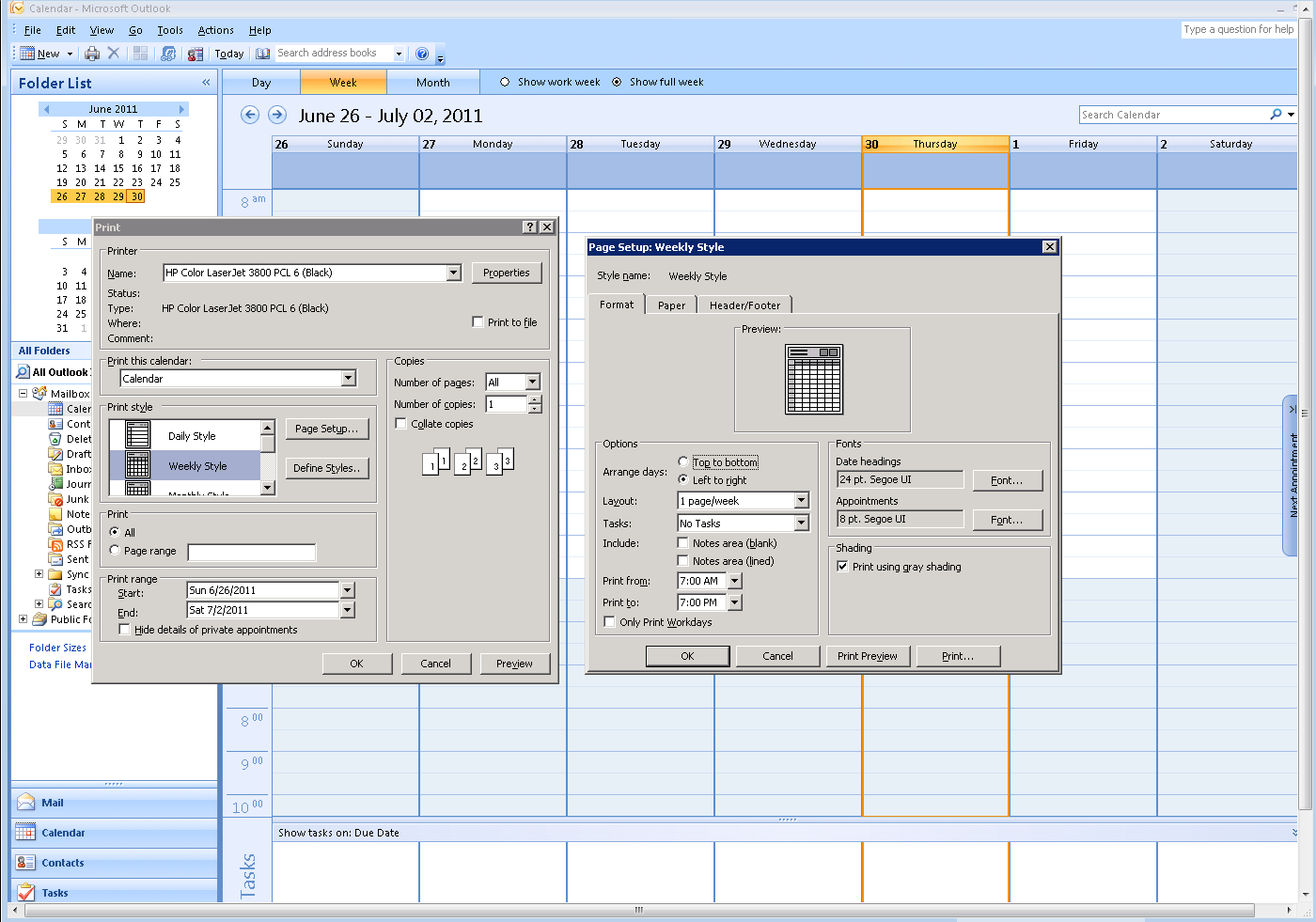Screen dimensions: 1316x922
Task: Click the Search Calendar input field
Action: click(1172, 115)
